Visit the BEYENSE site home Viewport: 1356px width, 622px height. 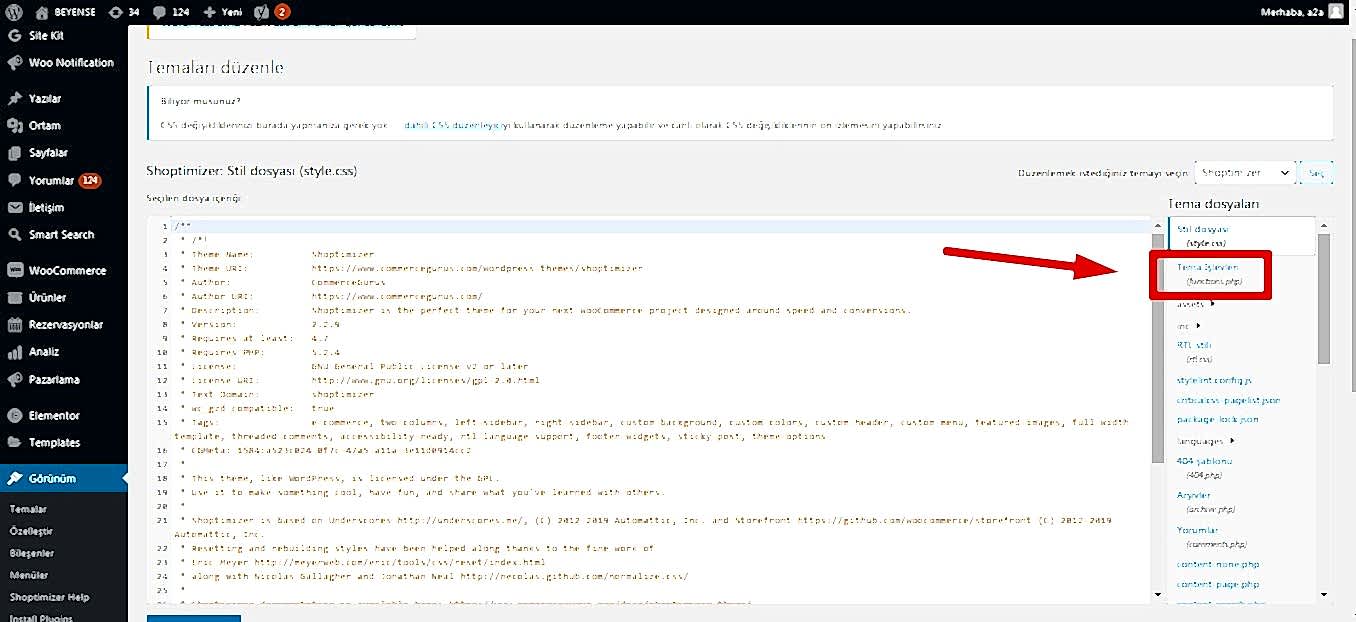tap(65, 12)
